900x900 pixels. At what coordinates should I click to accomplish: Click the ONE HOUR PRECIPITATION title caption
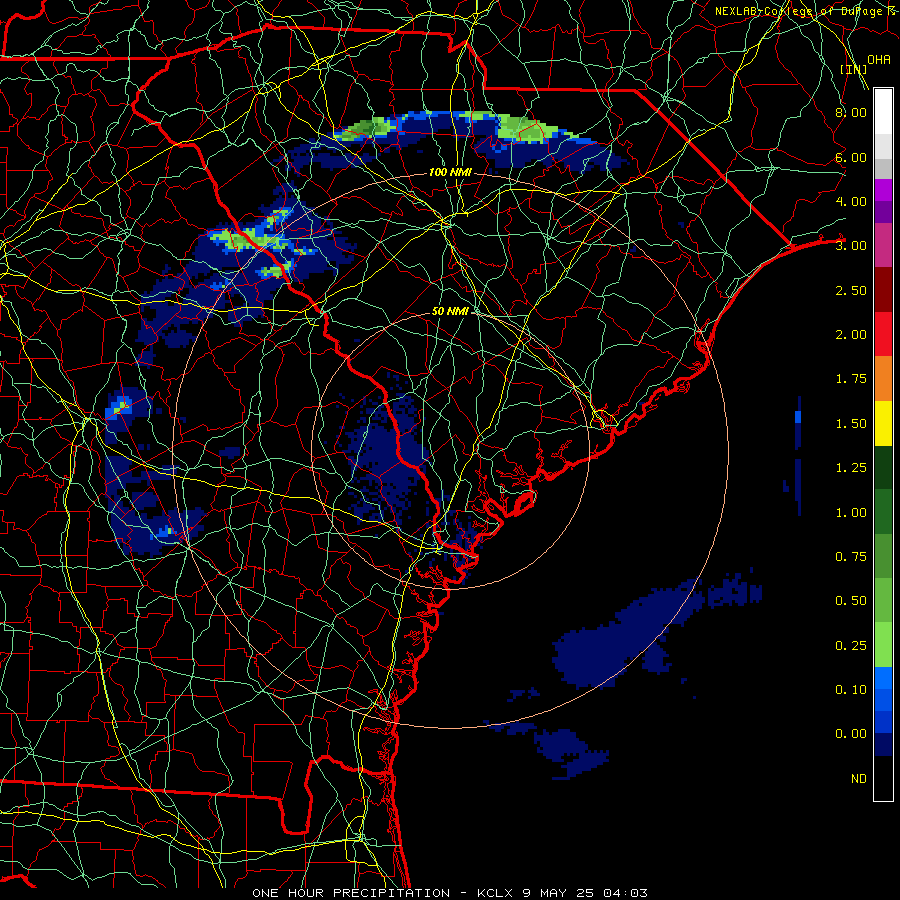351,893
